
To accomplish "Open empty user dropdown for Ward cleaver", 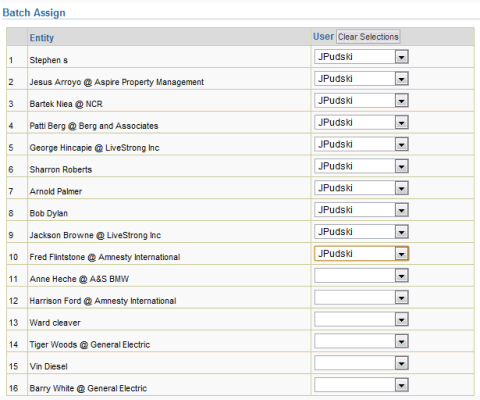I will 361,319.
